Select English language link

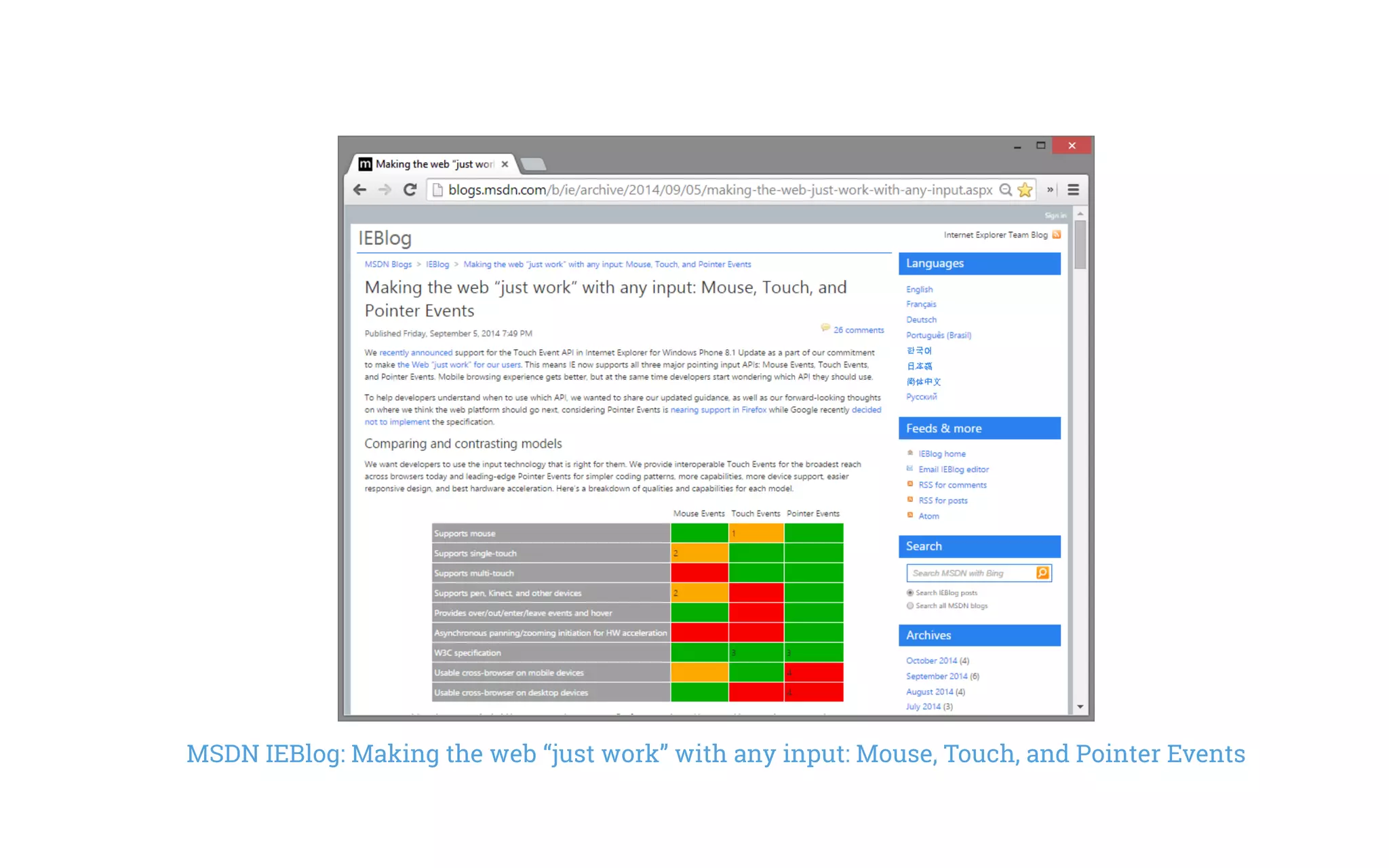919,290
